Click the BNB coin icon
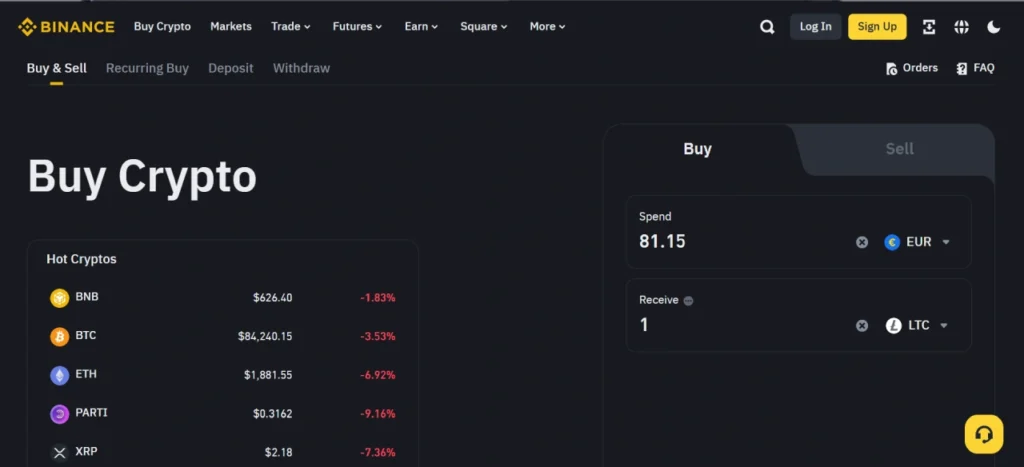This screenshot has width=1024, height=467. point(59,298)
